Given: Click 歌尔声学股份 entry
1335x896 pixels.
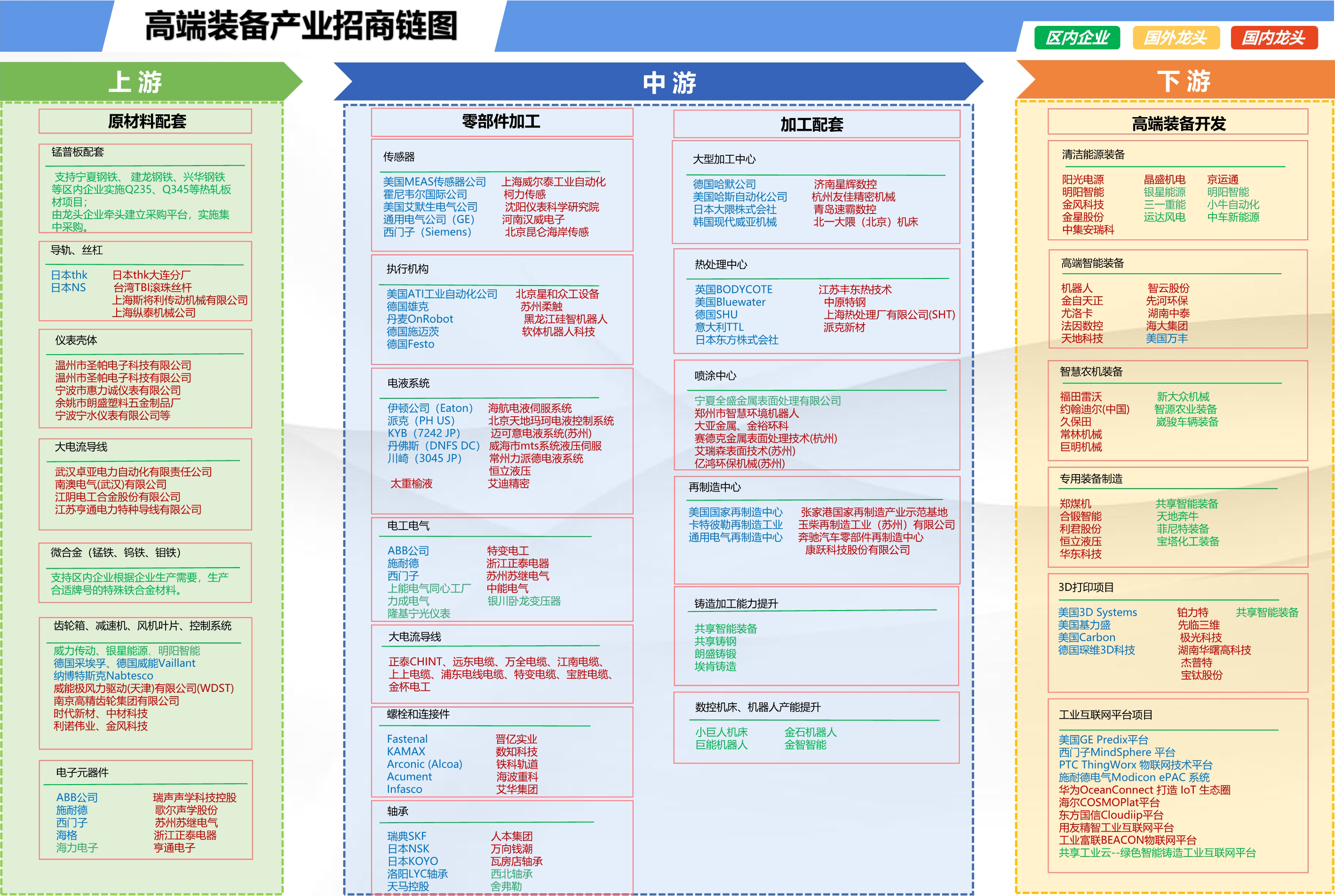Looking at the screenshot, I should pos(186,810).
